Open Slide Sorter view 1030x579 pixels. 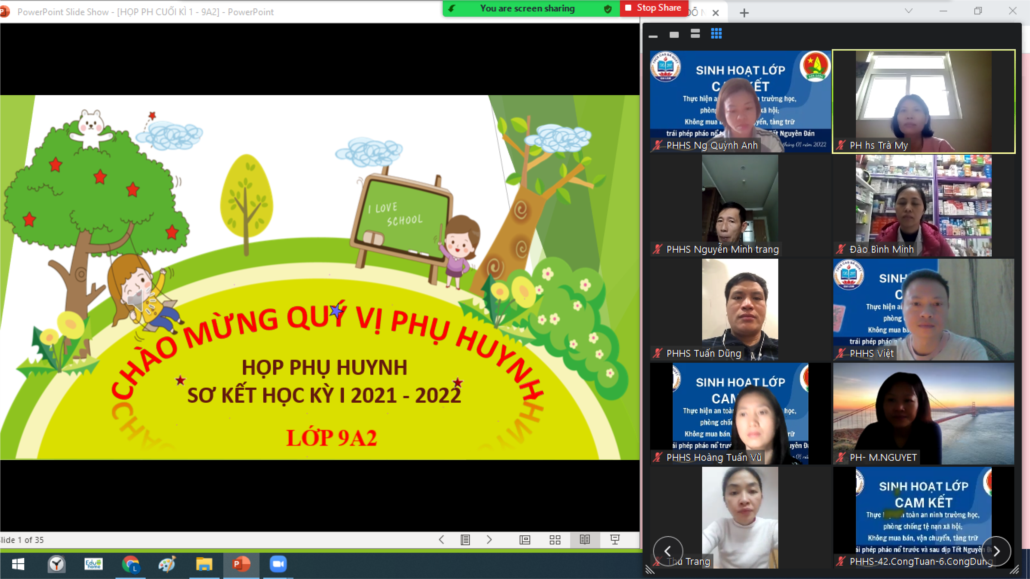click(x=555, y=540)
